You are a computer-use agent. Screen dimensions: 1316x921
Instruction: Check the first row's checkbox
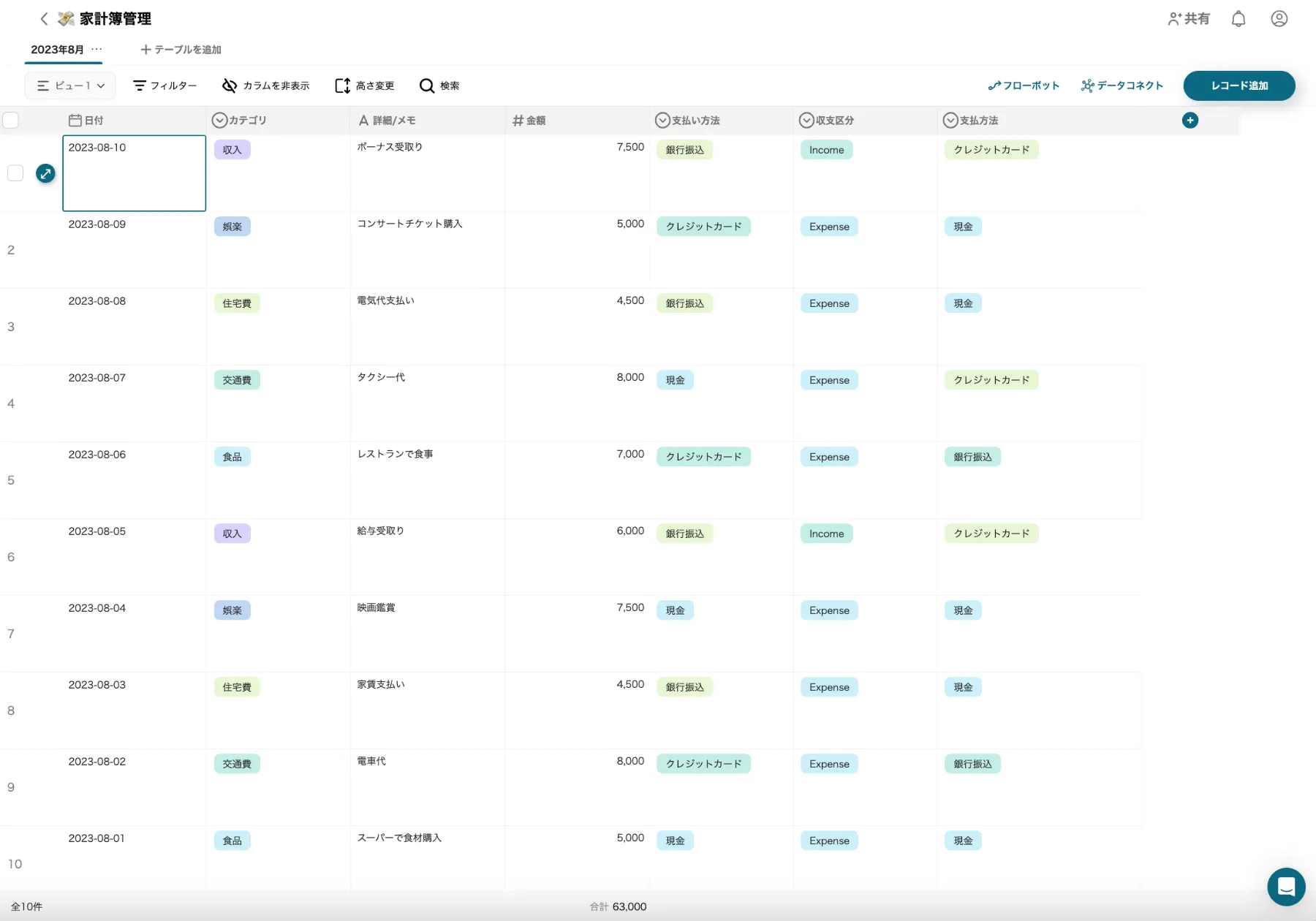tap(15, 173)
